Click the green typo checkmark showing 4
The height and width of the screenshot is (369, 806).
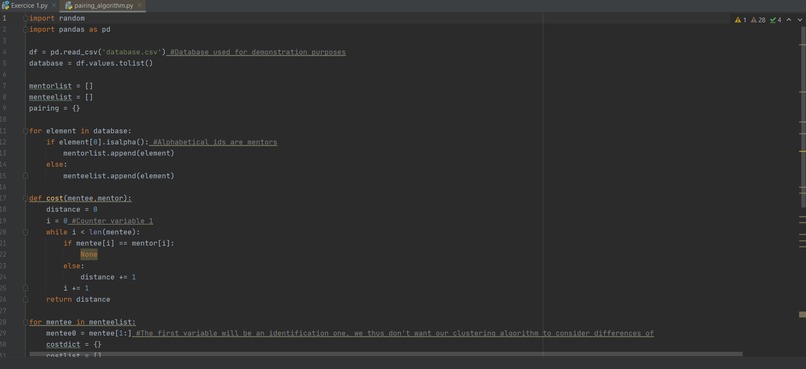point(775,20)
